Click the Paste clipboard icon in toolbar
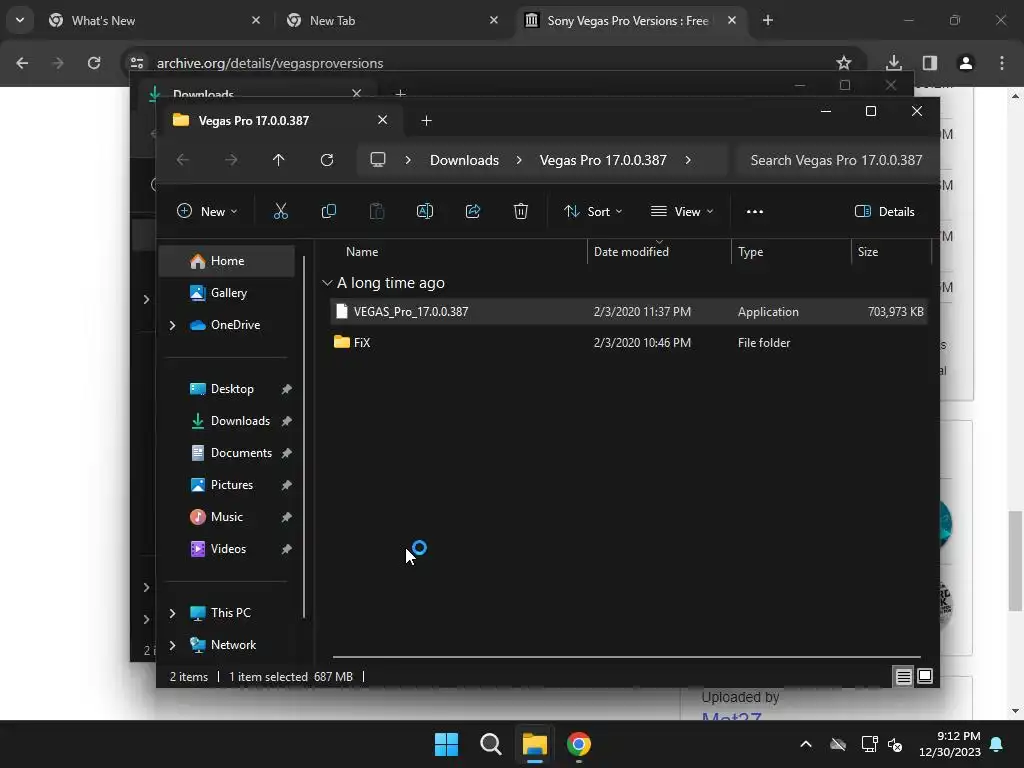Image resolution: width=1024 pixels, height=768 pixels. 377,211
